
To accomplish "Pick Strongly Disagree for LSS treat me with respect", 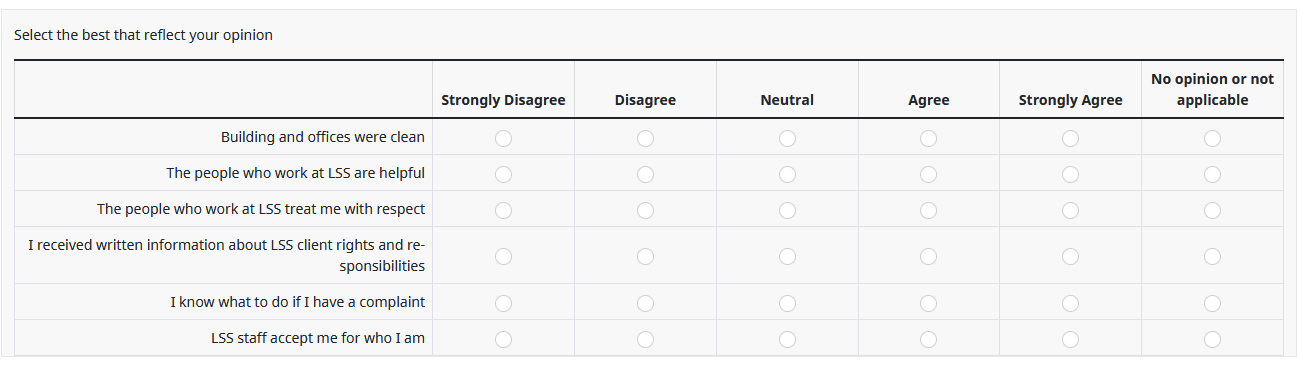I will [x=503, y=210].
